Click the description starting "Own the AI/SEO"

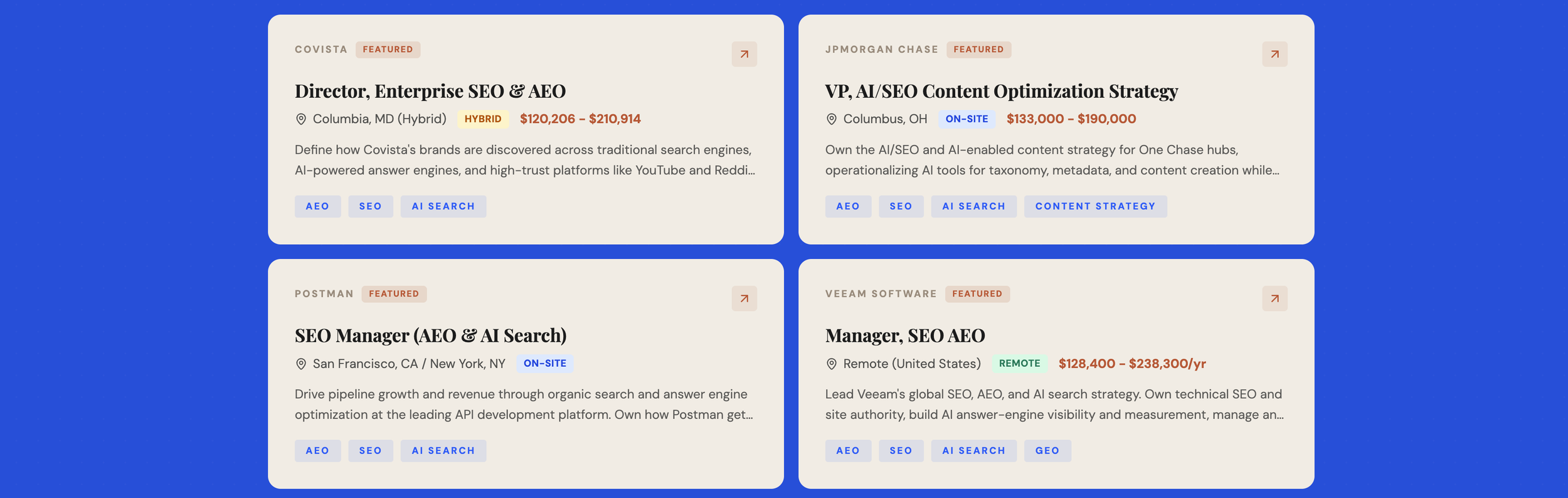click(1052, 160)
